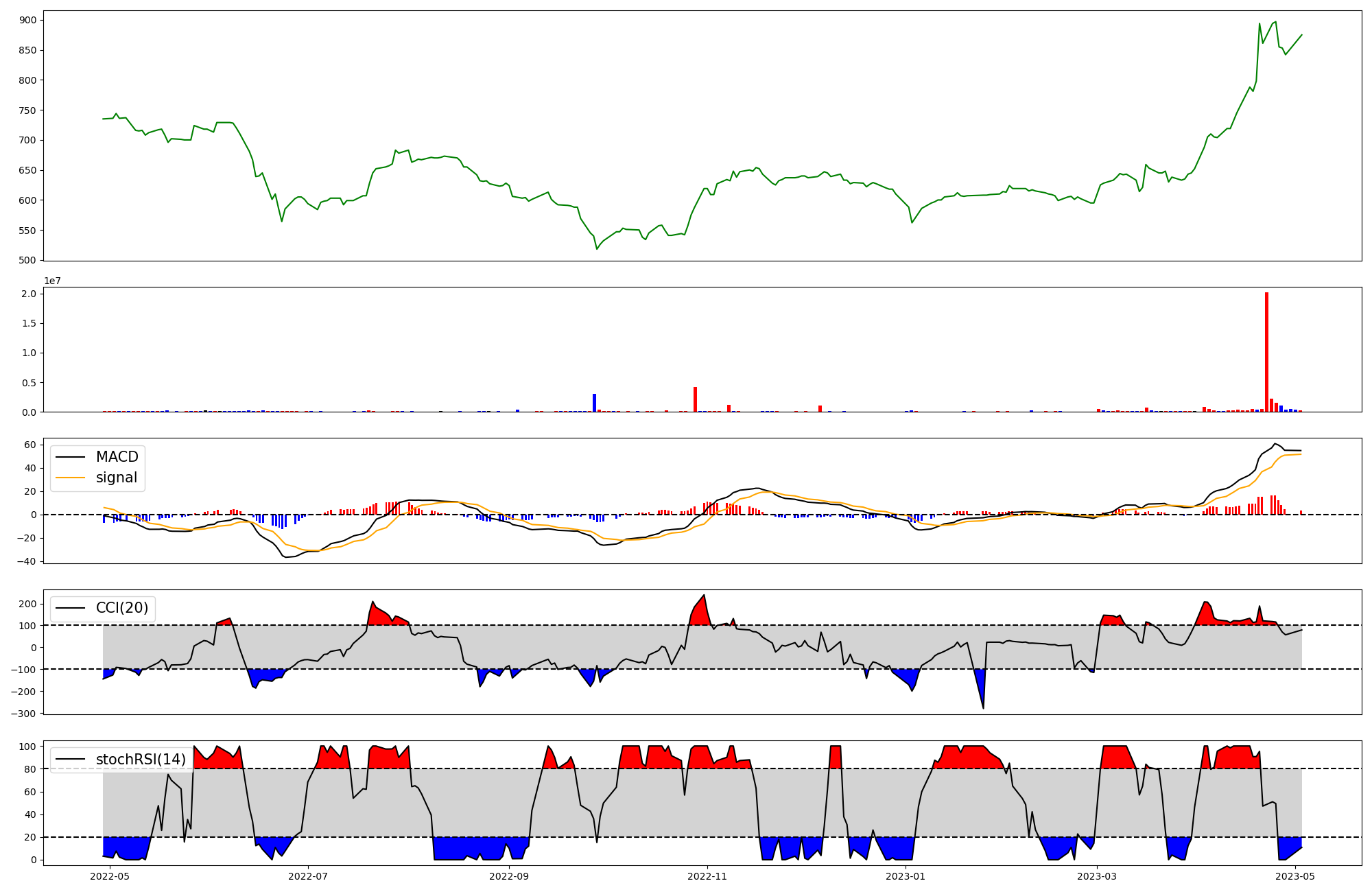Click the stochRSI(14) legend label

pyautogui.click(x=141, y=760)
